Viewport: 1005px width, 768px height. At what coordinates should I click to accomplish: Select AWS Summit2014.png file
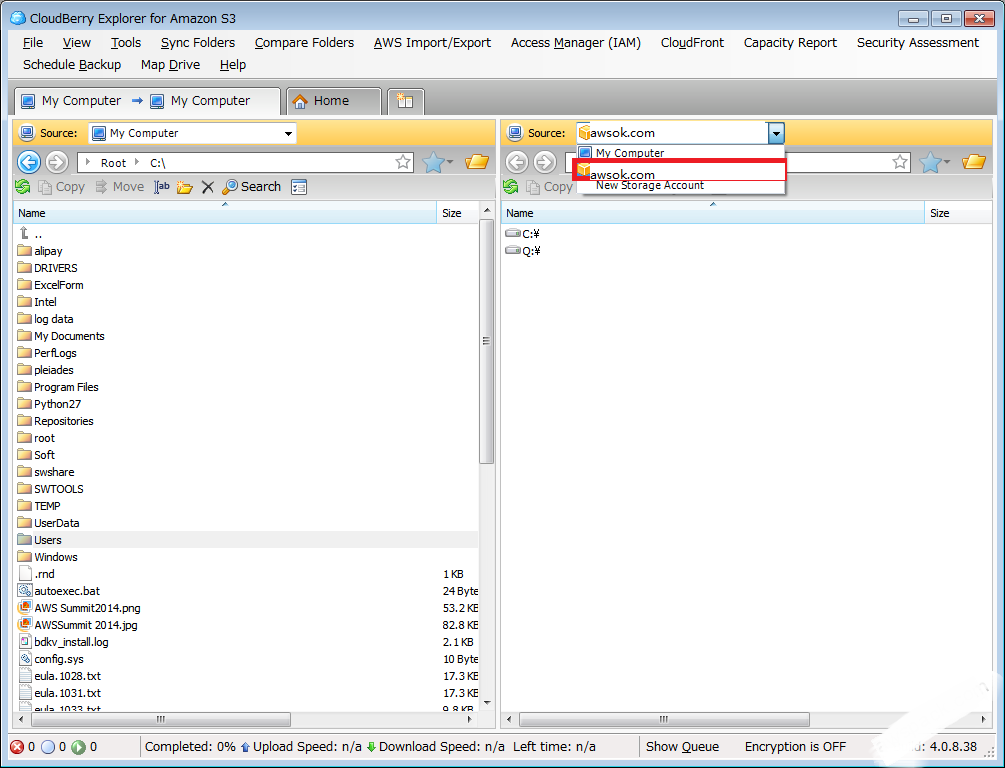245,608
